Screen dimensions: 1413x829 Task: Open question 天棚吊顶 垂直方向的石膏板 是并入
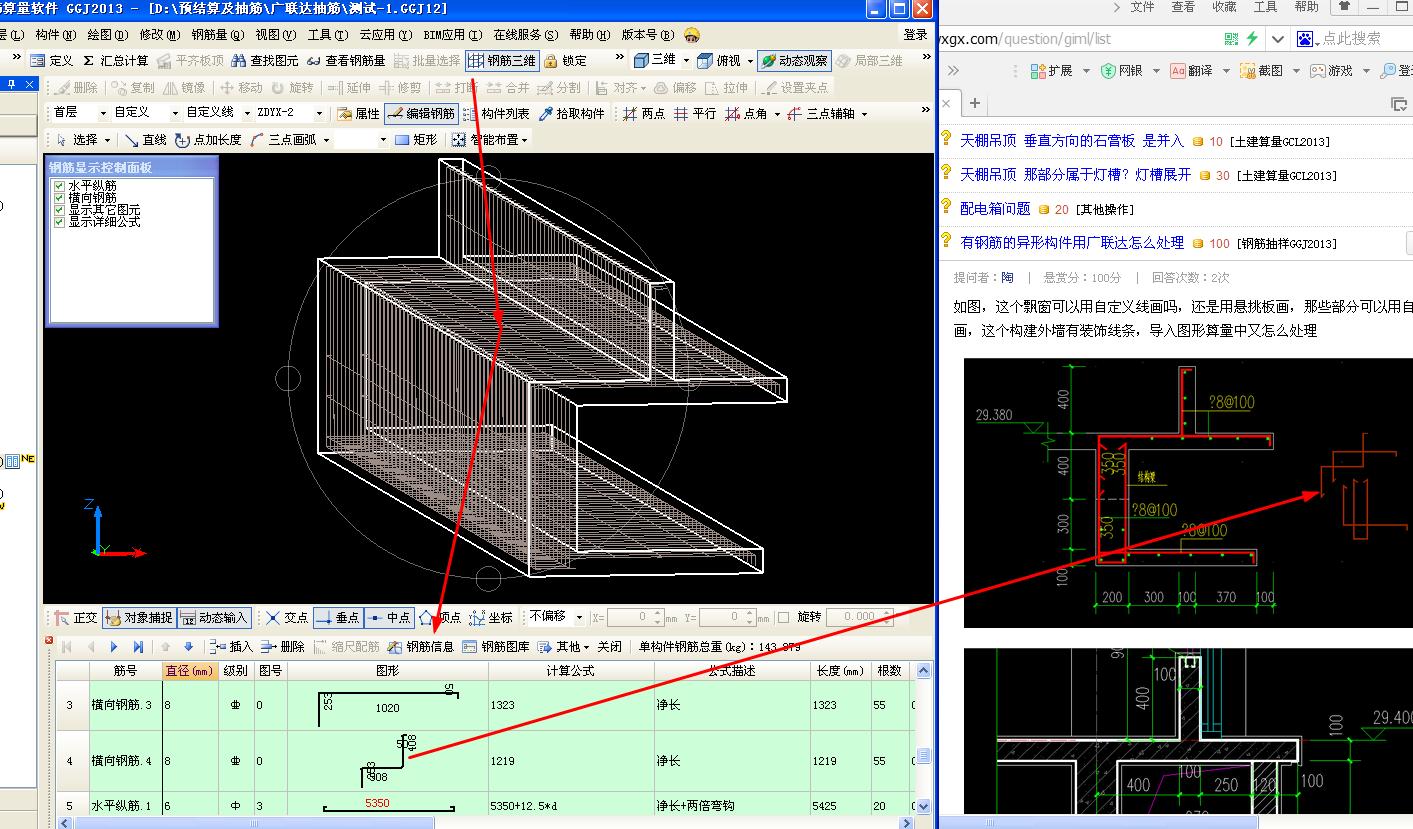point(1071,141)
